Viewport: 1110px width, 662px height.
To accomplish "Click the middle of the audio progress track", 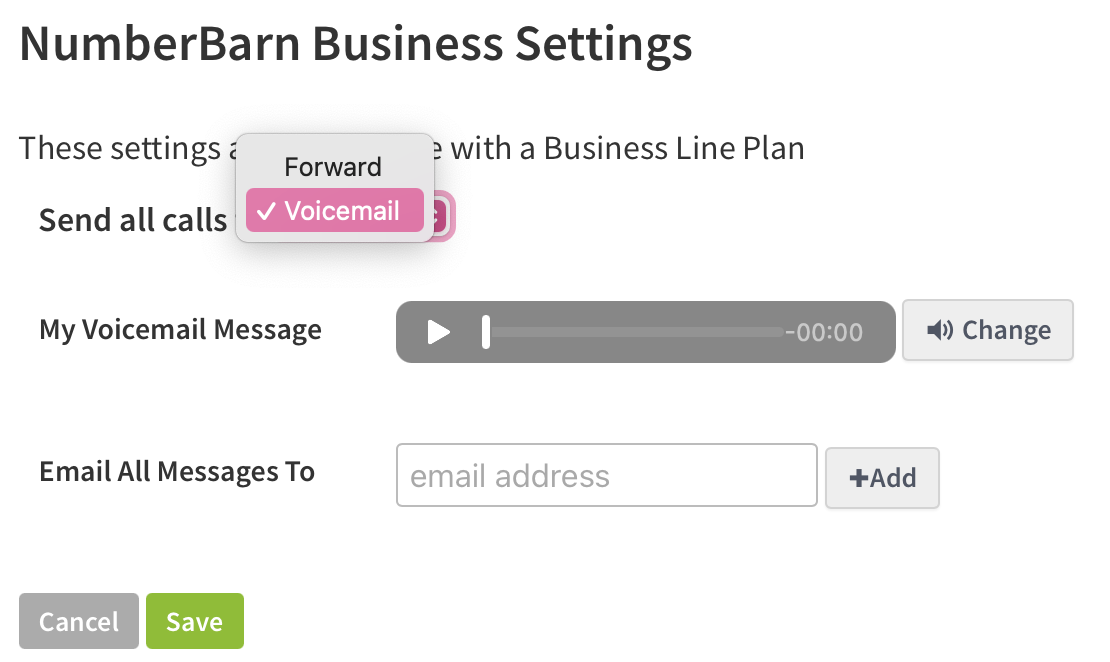I will (635, 332).
